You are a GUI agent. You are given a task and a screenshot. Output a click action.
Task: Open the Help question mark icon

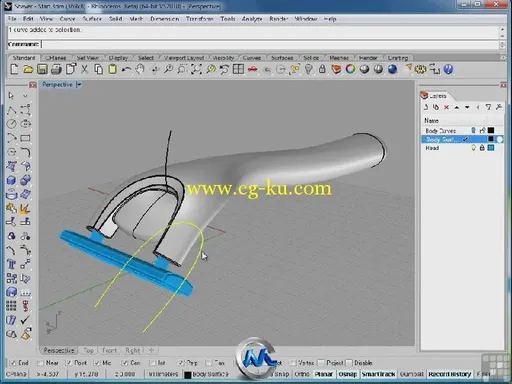[x=449, y=69]
